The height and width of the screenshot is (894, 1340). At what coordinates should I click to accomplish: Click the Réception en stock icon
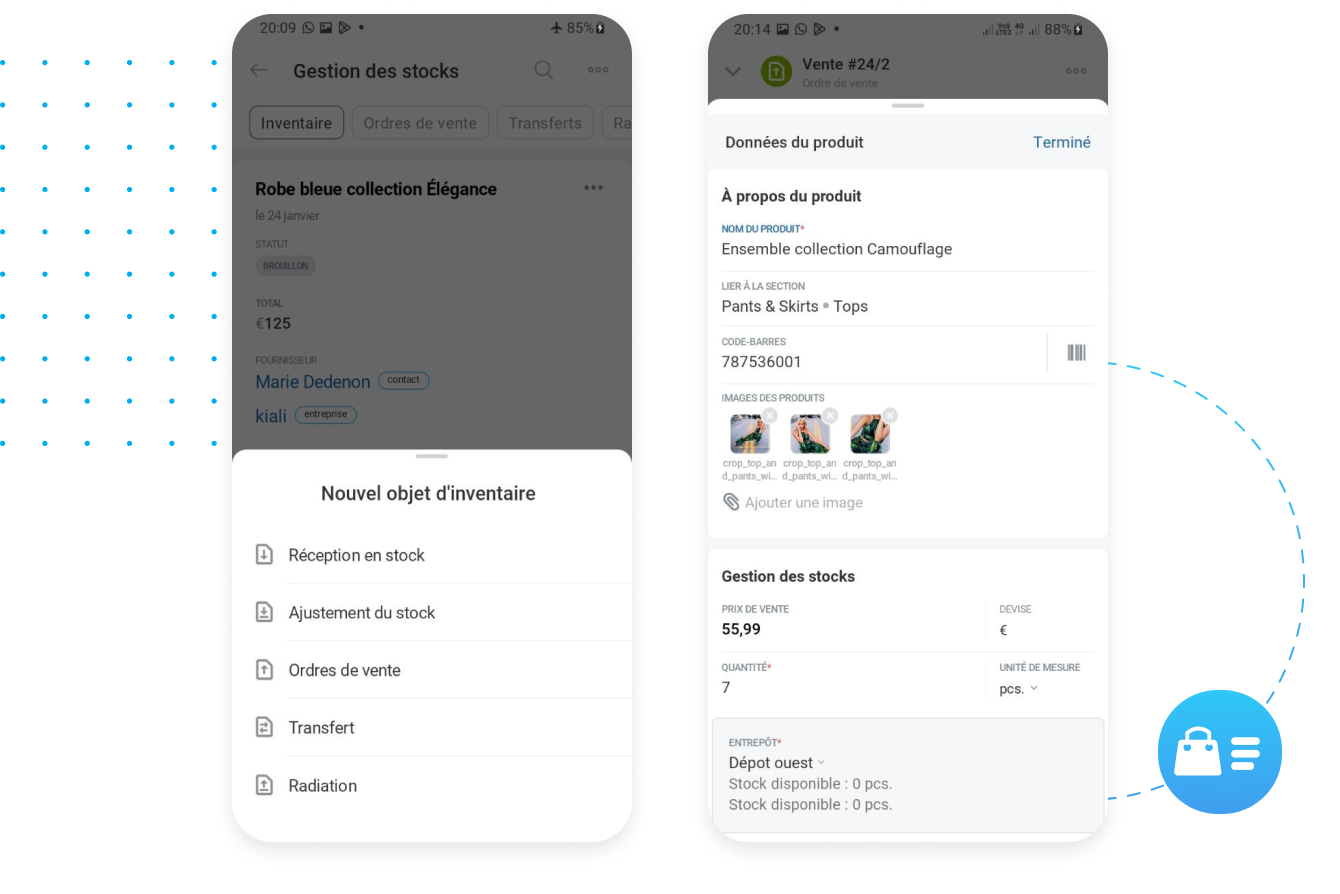[x=264, y=554]
